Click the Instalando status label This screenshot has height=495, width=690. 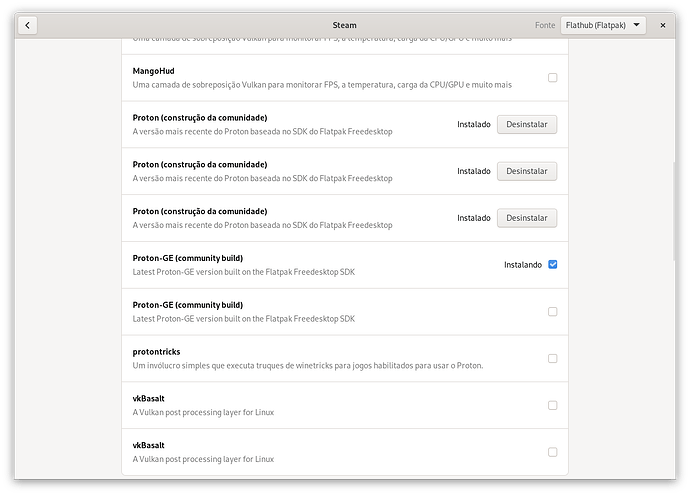coord(523,265)
